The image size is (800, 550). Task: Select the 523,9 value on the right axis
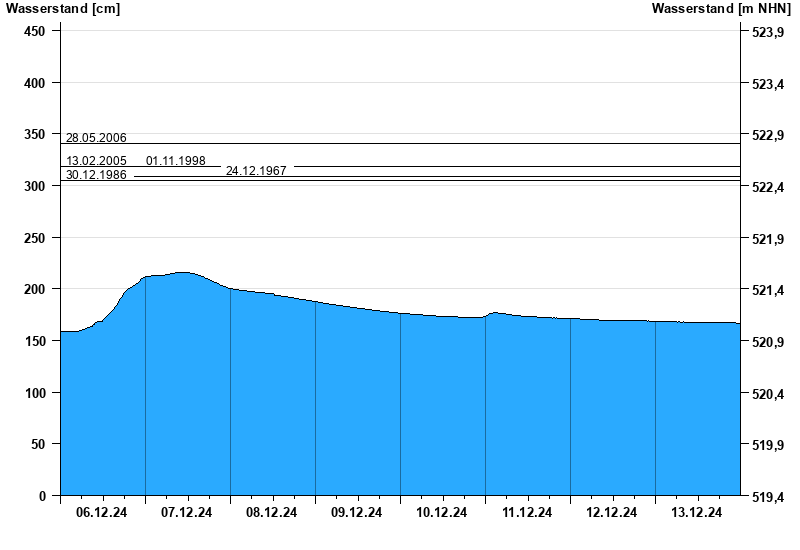pos(767,33)
